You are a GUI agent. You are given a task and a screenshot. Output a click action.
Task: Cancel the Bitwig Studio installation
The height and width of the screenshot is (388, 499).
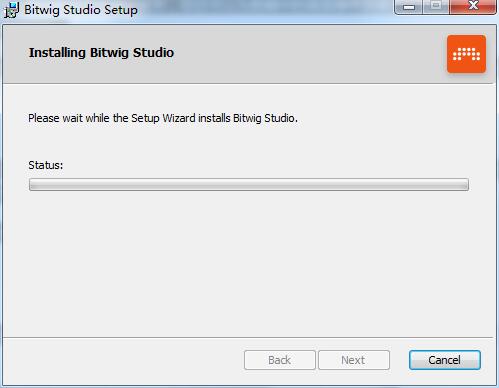point(445,360)
